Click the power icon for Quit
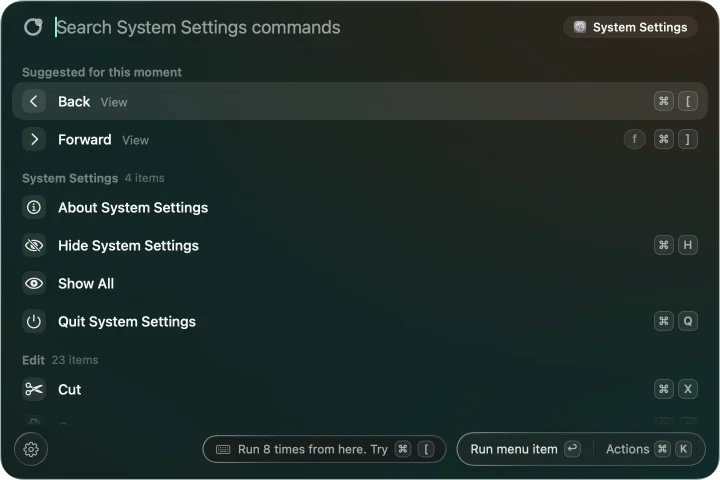This screenshot has height=480, width=720. coord(34,322)
